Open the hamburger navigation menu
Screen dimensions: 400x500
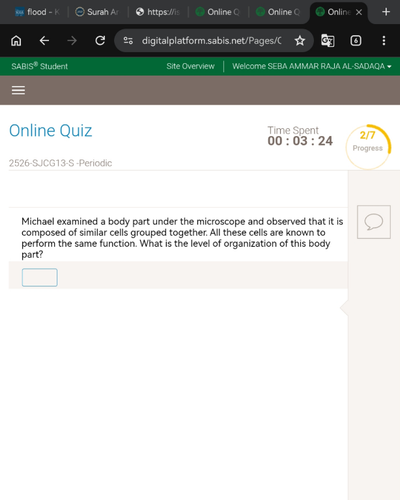pyautogui.click(x=18, y=90)
